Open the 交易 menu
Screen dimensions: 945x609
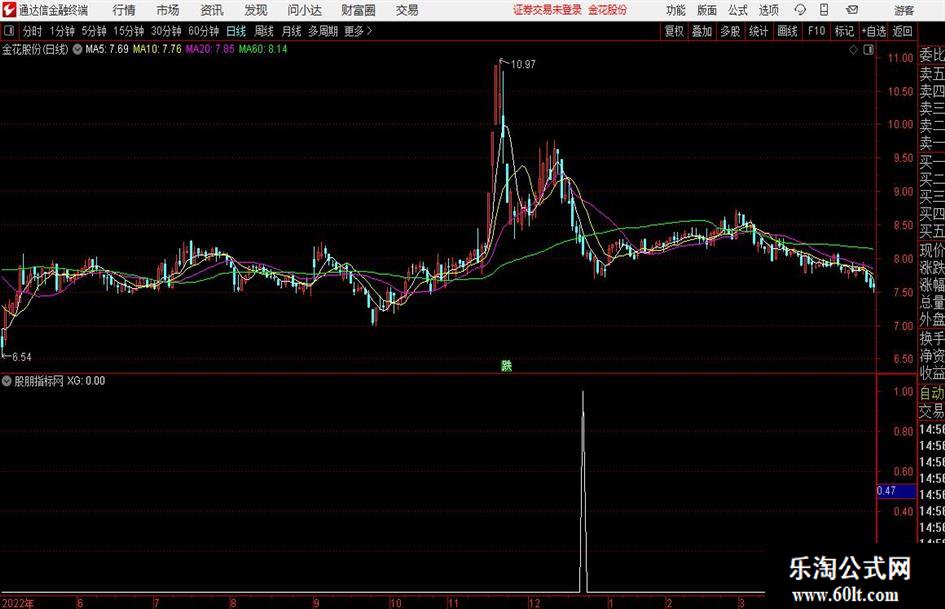pos(407,10)
